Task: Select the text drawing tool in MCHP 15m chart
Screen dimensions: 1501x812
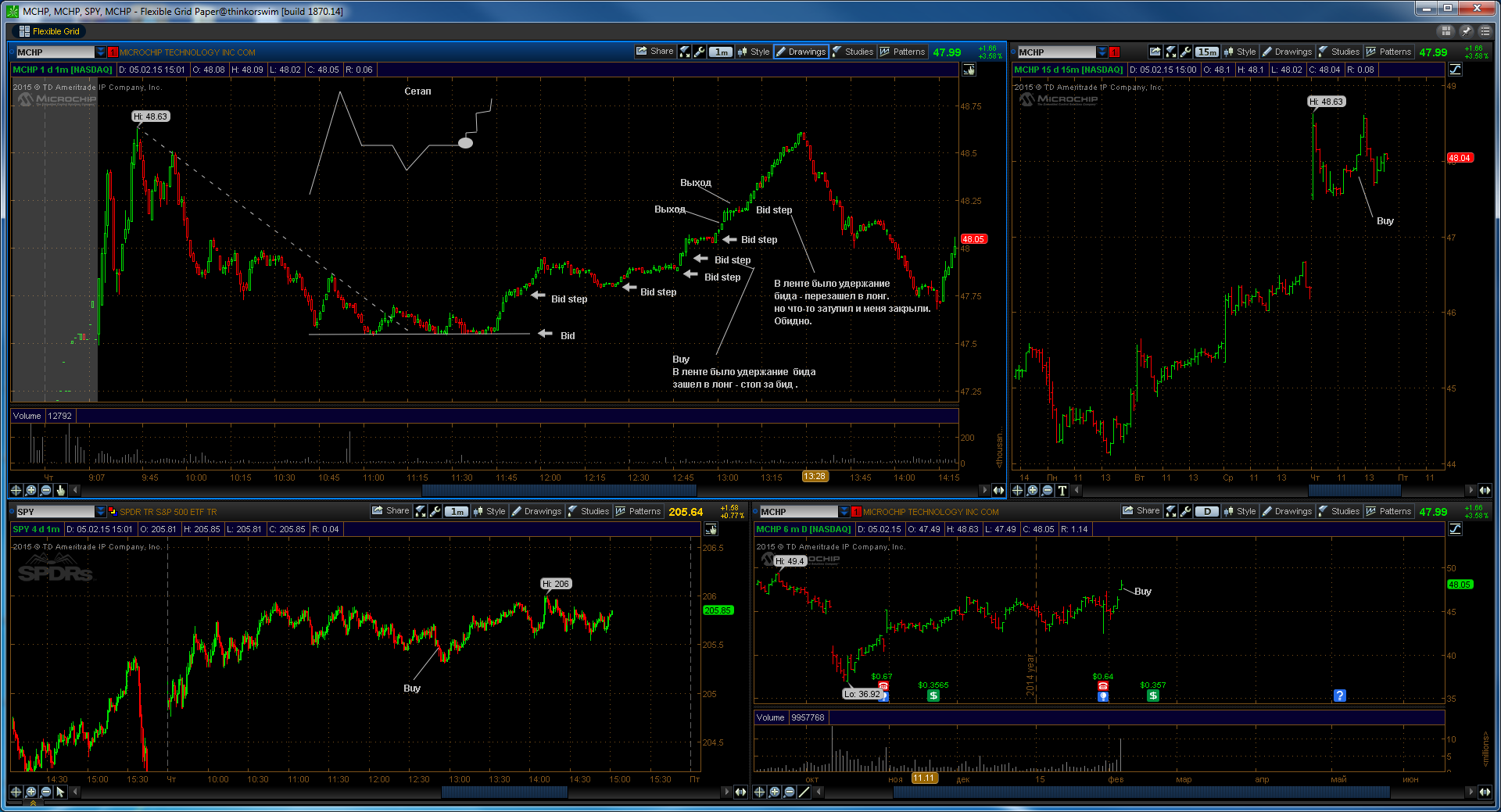Action: (1062, 490)
